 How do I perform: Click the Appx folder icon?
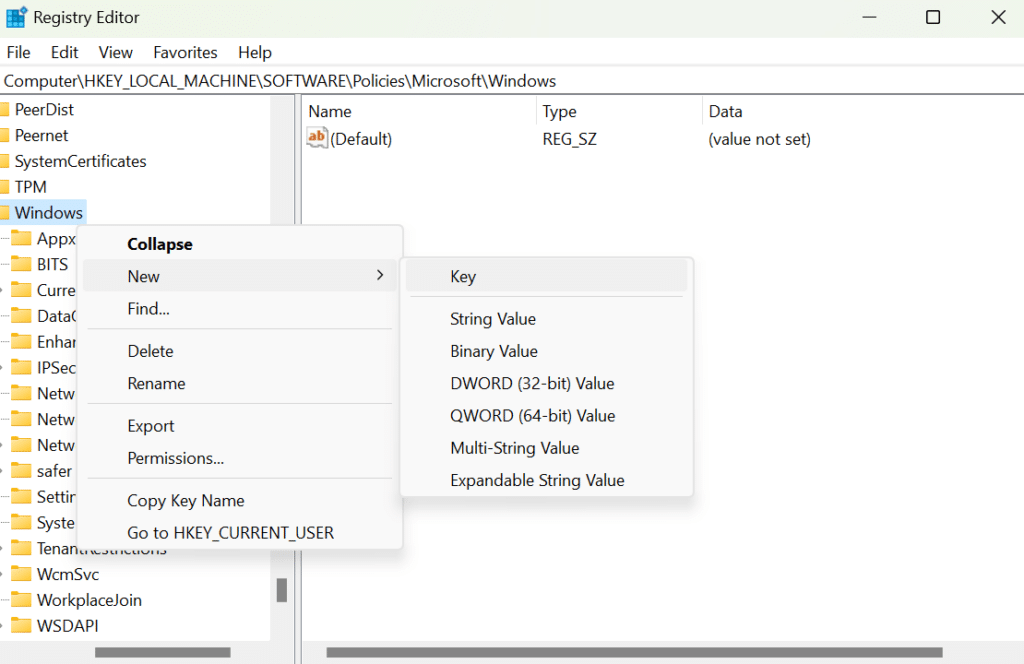22,238
